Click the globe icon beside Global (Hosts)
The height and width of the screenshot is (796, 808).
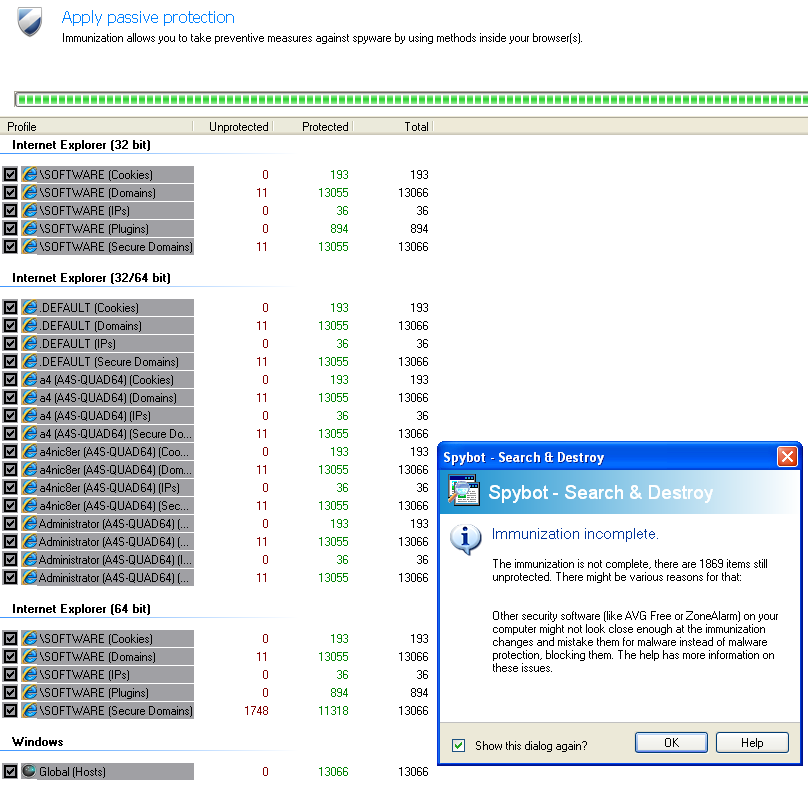click(29, 771)
